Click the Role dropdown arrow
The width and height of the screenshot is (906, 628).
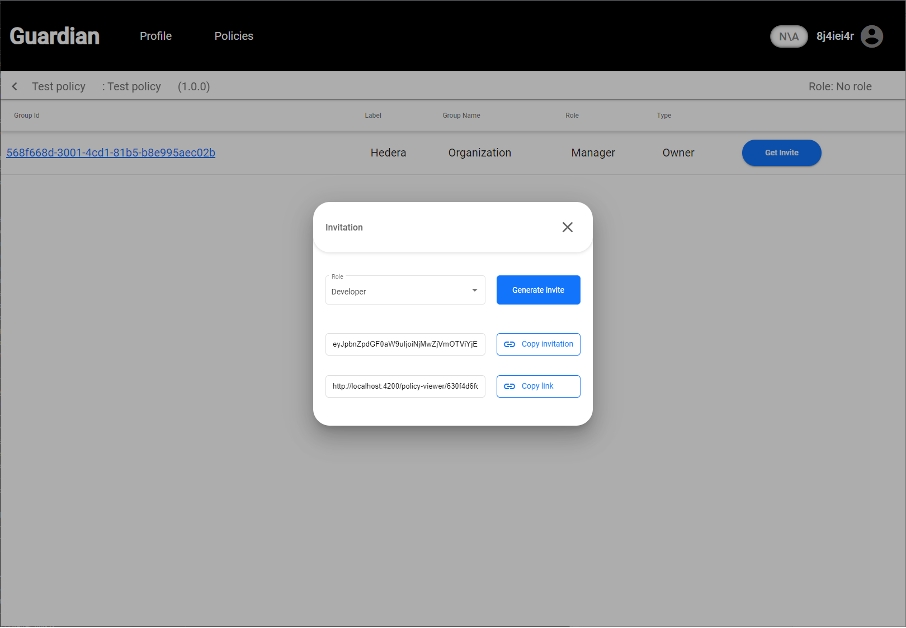(474, 291)
